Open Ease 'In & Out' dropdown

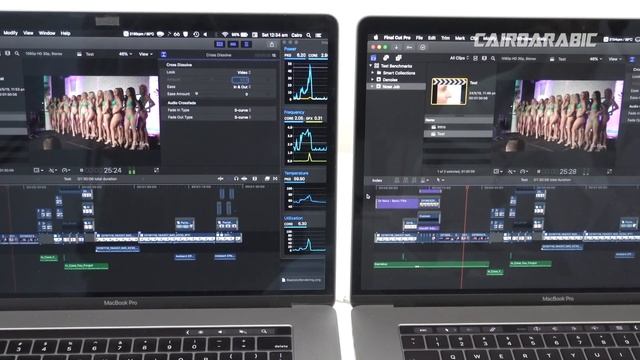point(242,87)
